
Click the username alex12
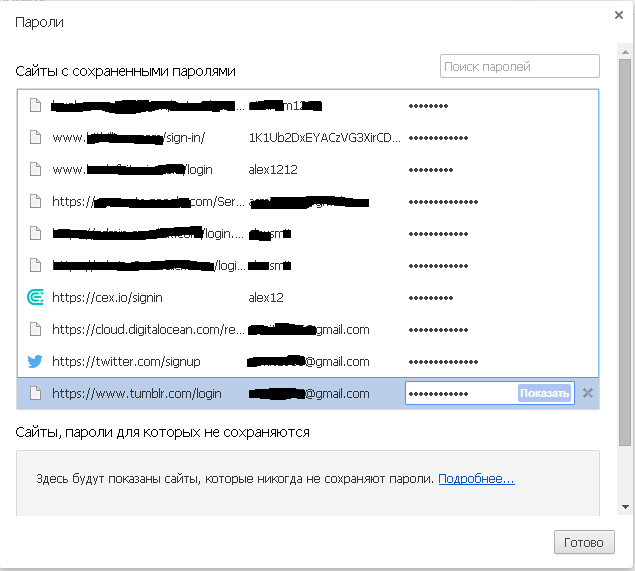(x=266, y=298)
